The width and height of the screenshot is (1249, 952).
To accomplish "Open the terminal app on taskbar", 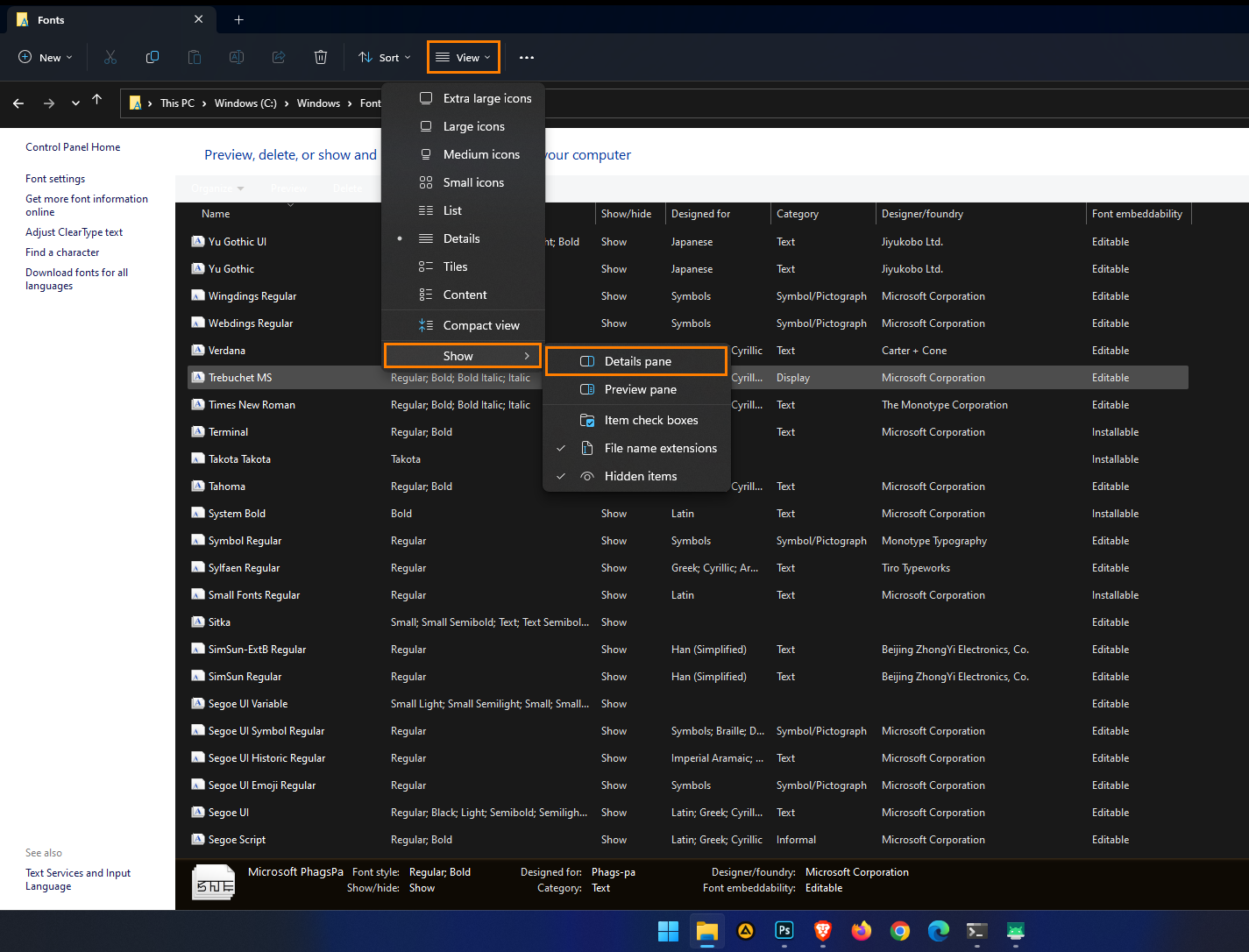I will coord(977,931).
